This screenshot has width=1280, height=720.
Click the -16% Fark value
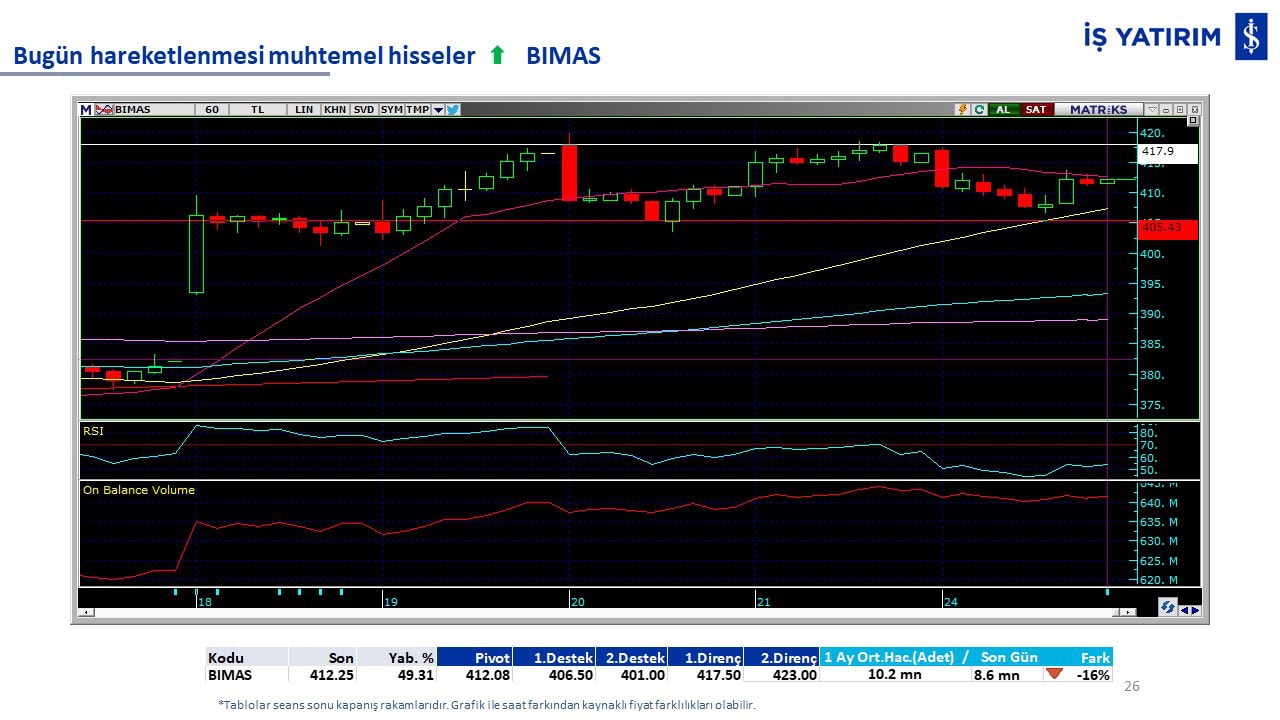[1093, 675]
